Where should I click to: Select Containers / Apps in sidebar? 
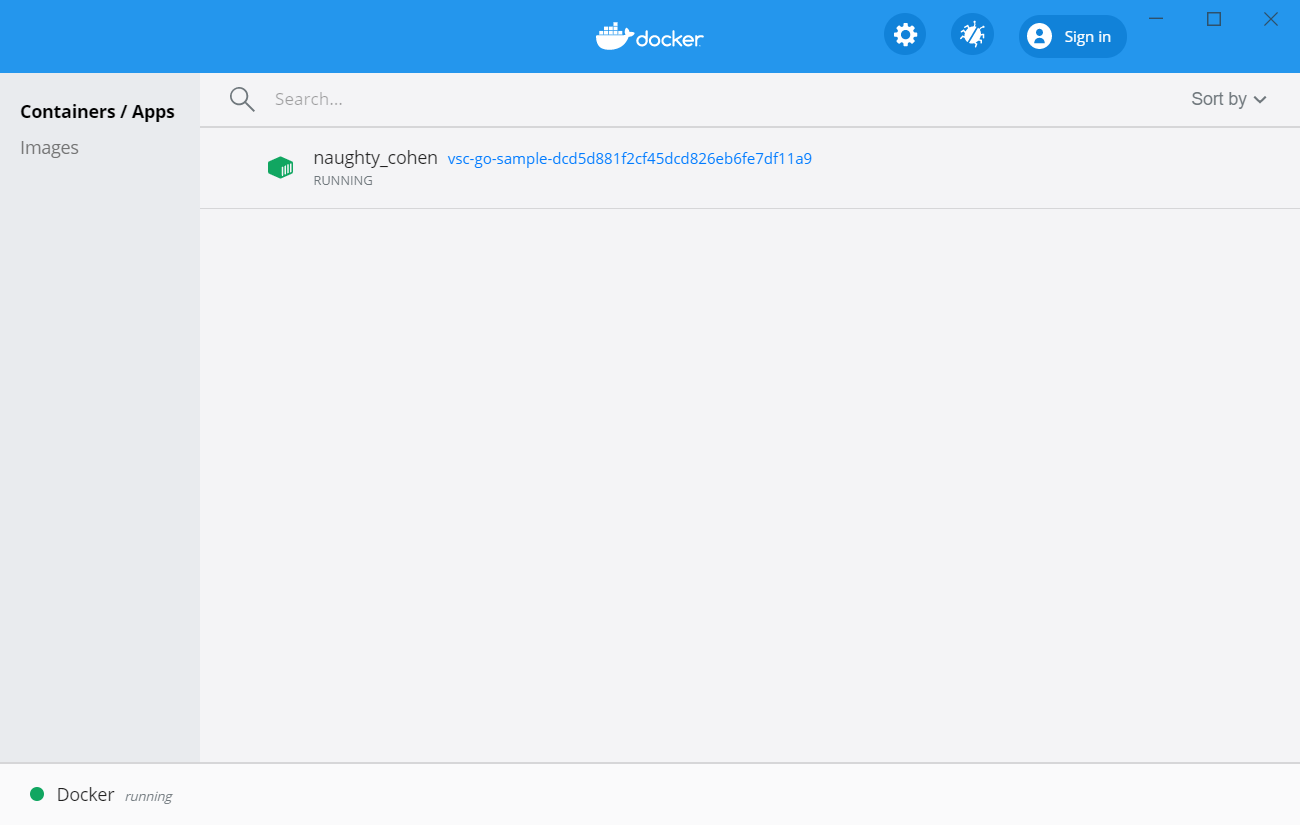pyautogui.click(x=97, y=111)
